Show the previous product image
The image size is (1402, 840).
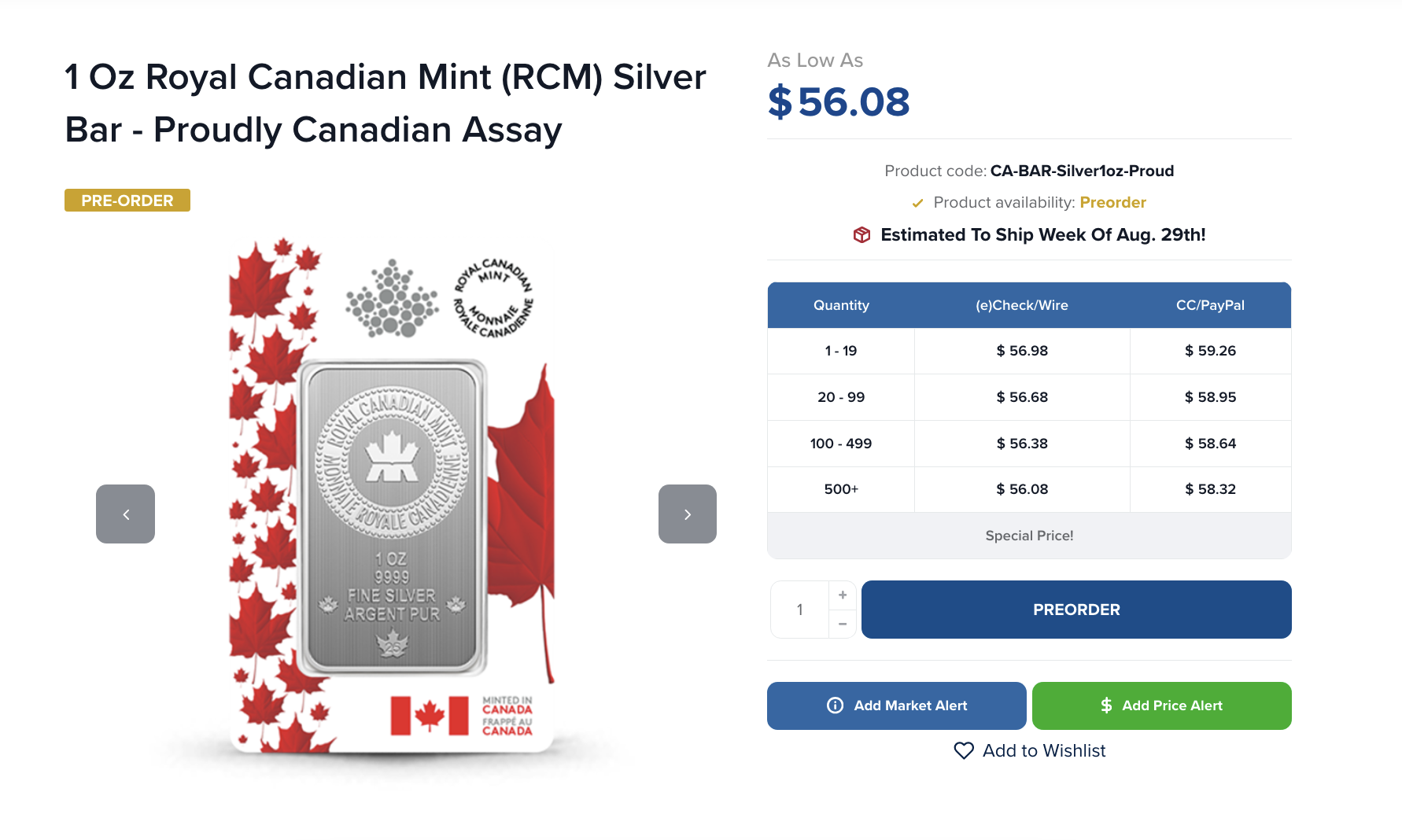pyautogui.click(x=125, y=514)
